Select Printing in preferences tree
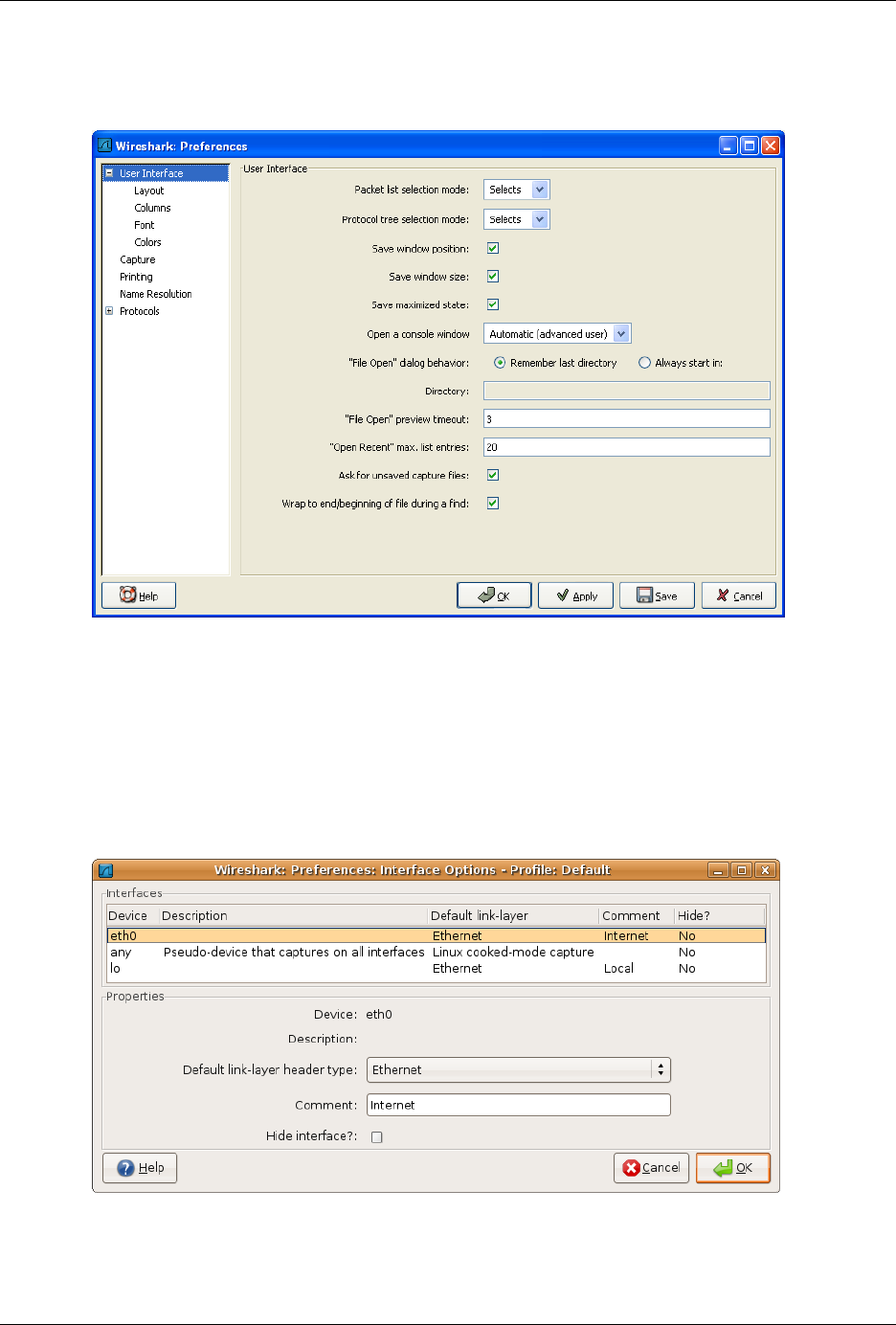Viewport: 896px width, 1325px height. pyautogui.click(x=136, y=277)
